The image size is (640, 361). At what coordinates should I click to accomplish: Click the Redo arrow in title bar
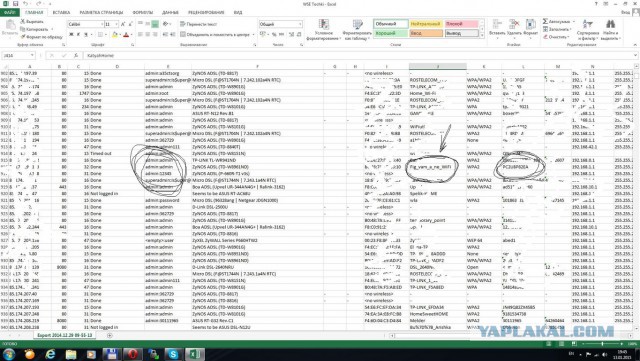(39, 4)
